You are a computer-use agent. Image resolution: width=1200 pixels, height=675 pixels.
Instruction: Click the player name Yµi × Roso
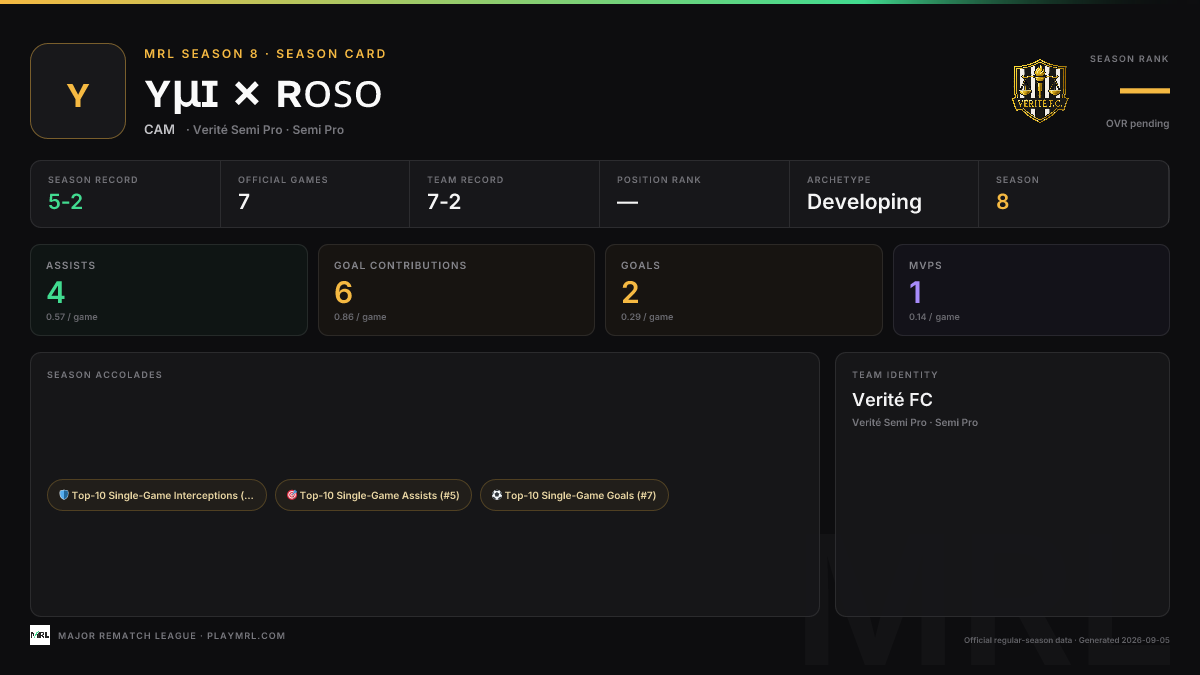263,94
